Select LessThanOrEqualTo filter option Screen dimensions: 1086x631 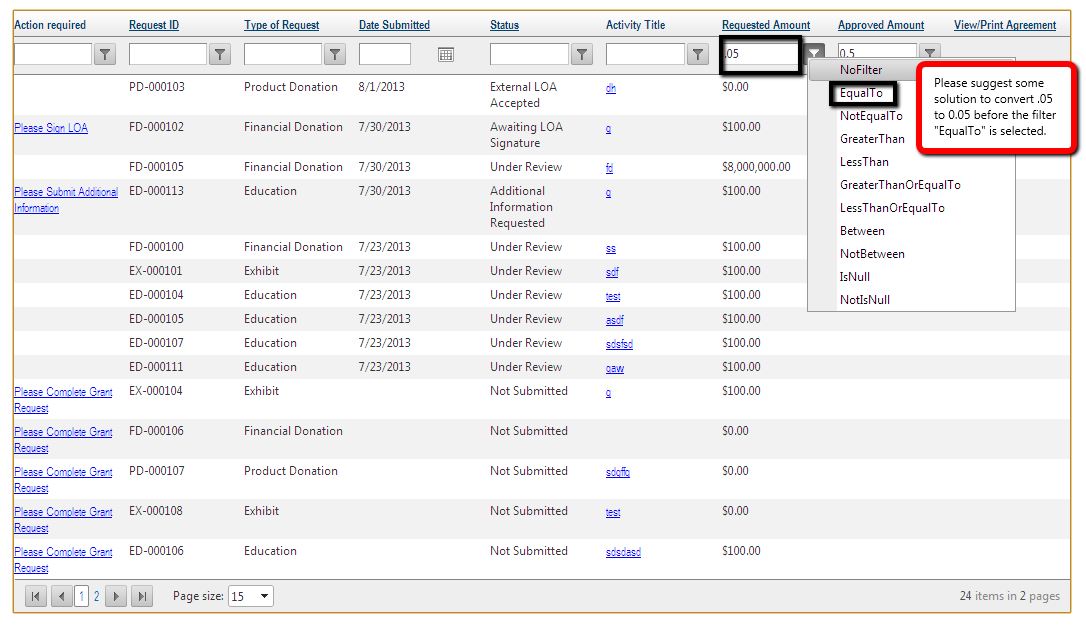coord(892,208)
